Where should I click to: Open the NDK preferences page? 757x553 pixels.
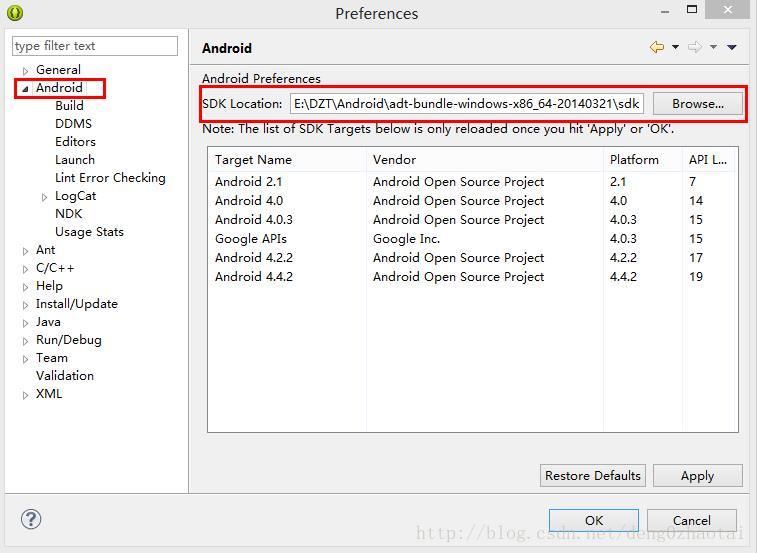coord(69,213)
